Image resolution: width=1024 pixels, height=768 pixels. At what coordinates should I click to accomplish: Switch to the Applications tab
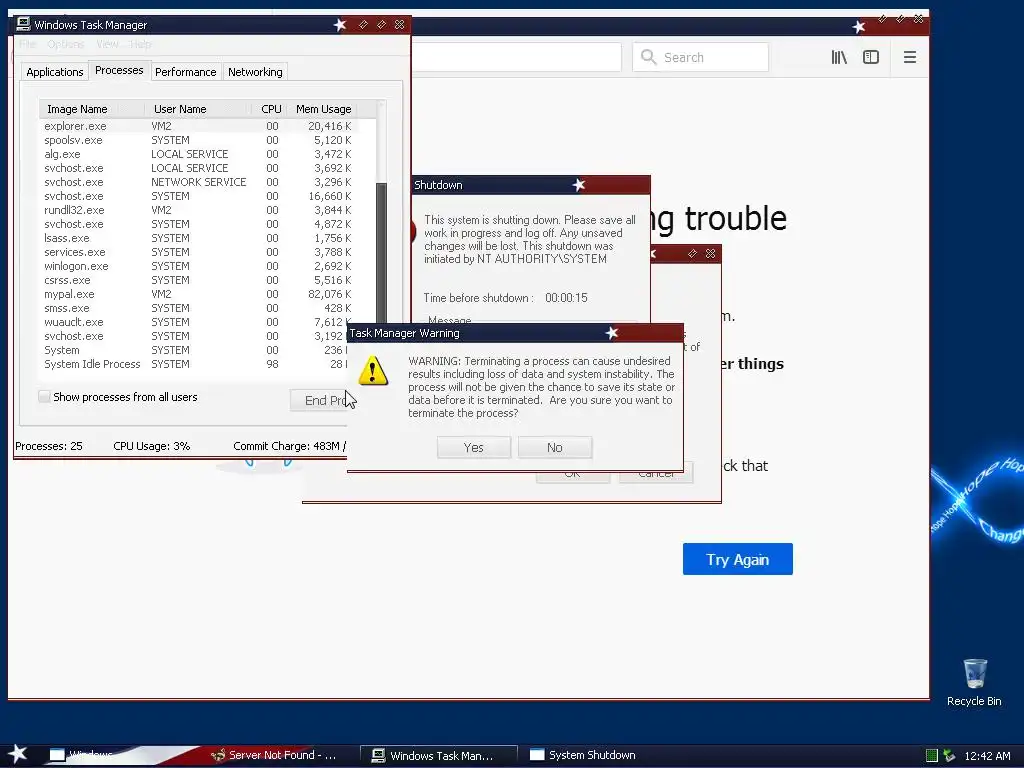click(55, 72)
